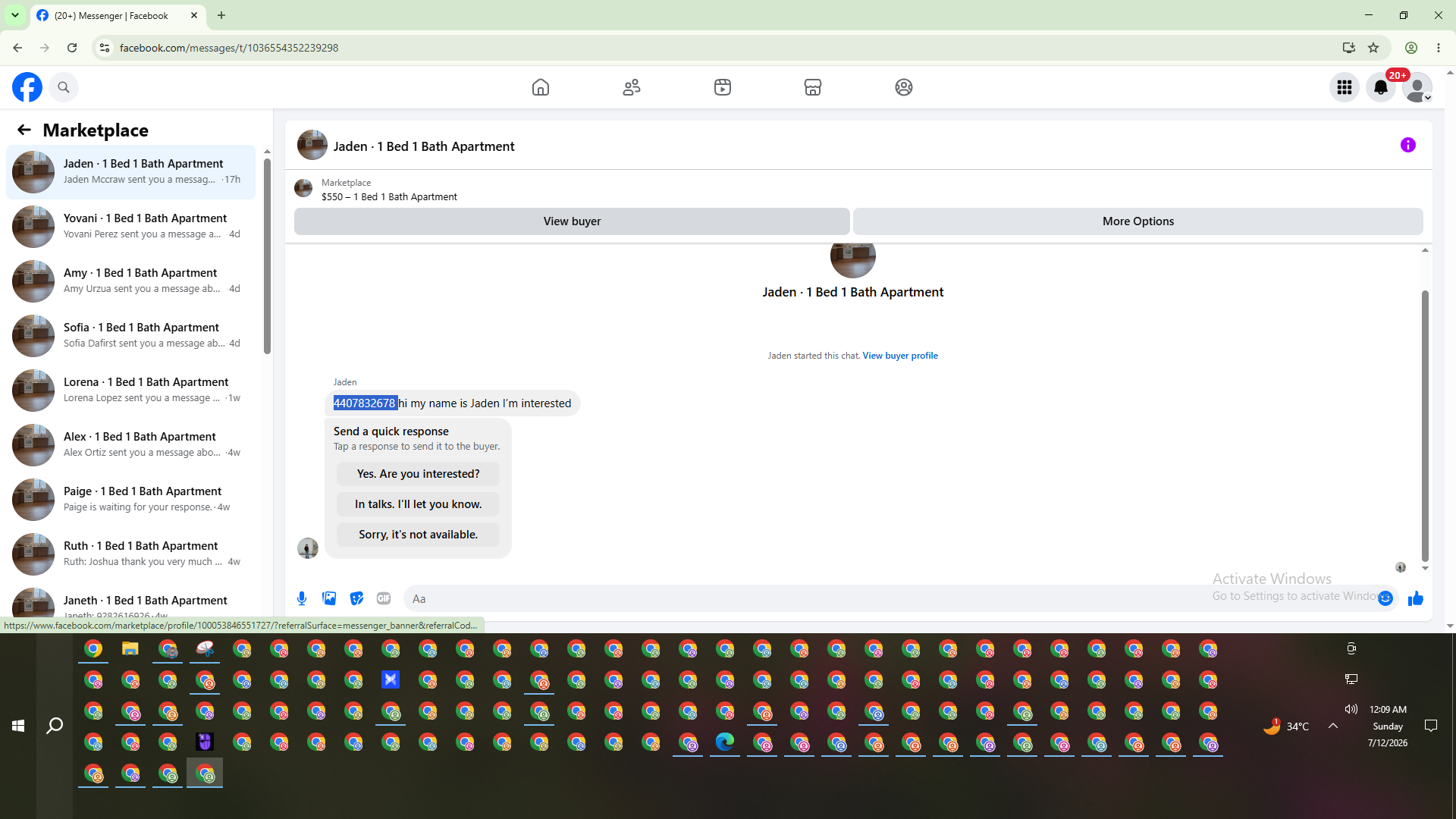Screen dimensions: 1456x819
Task: Click the More Options button
Action: (1137, 221)
